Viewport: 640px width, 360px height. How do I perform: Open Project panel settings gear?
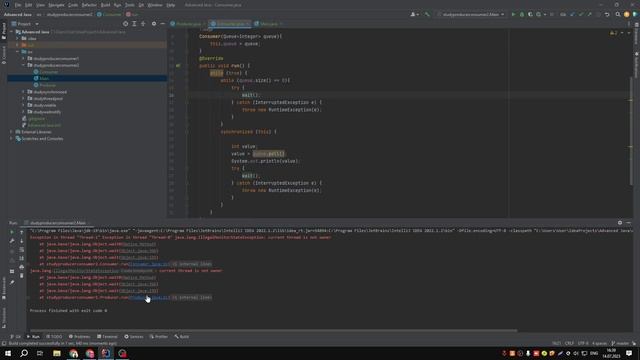(154, 24)
